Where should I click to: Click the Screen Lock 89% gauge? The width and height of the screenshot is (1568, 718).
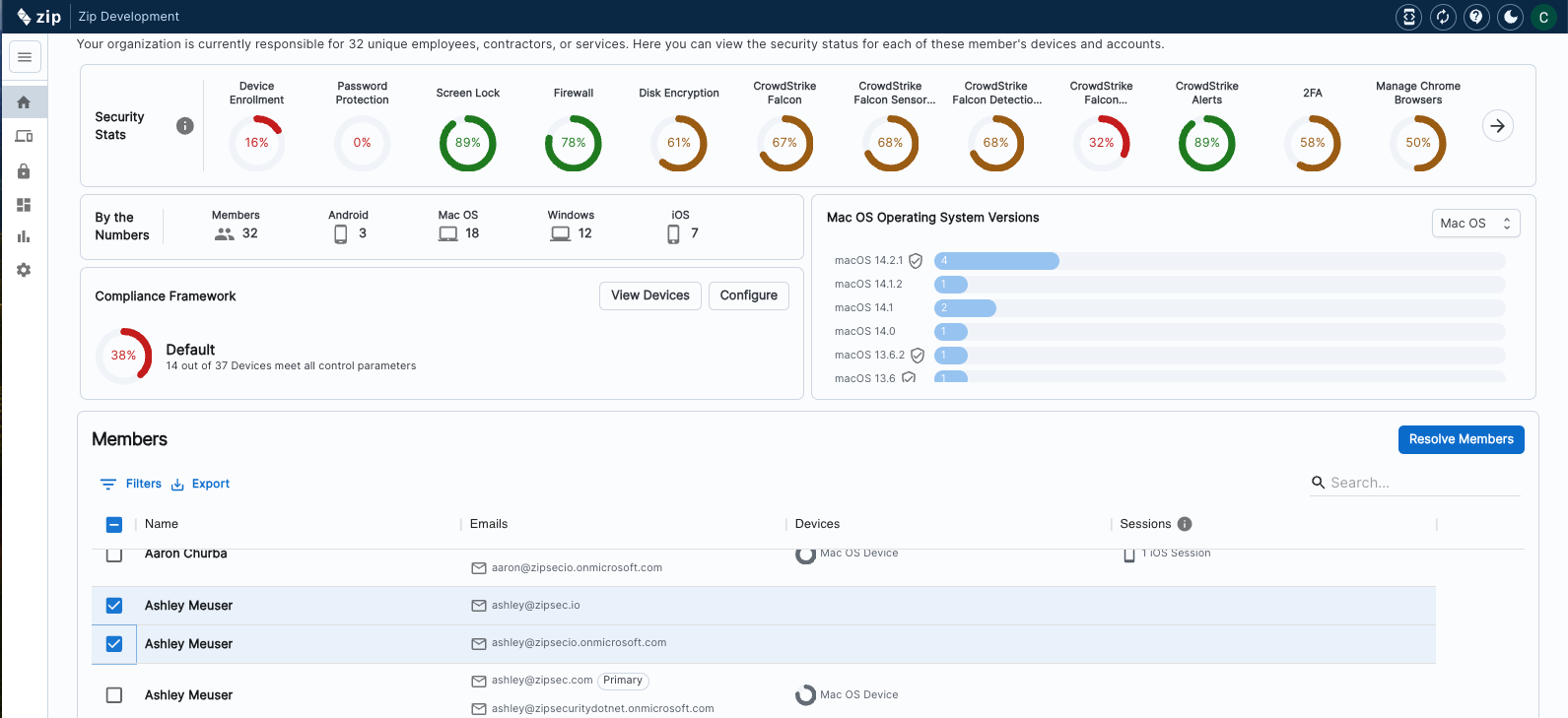tap(468, 143)
